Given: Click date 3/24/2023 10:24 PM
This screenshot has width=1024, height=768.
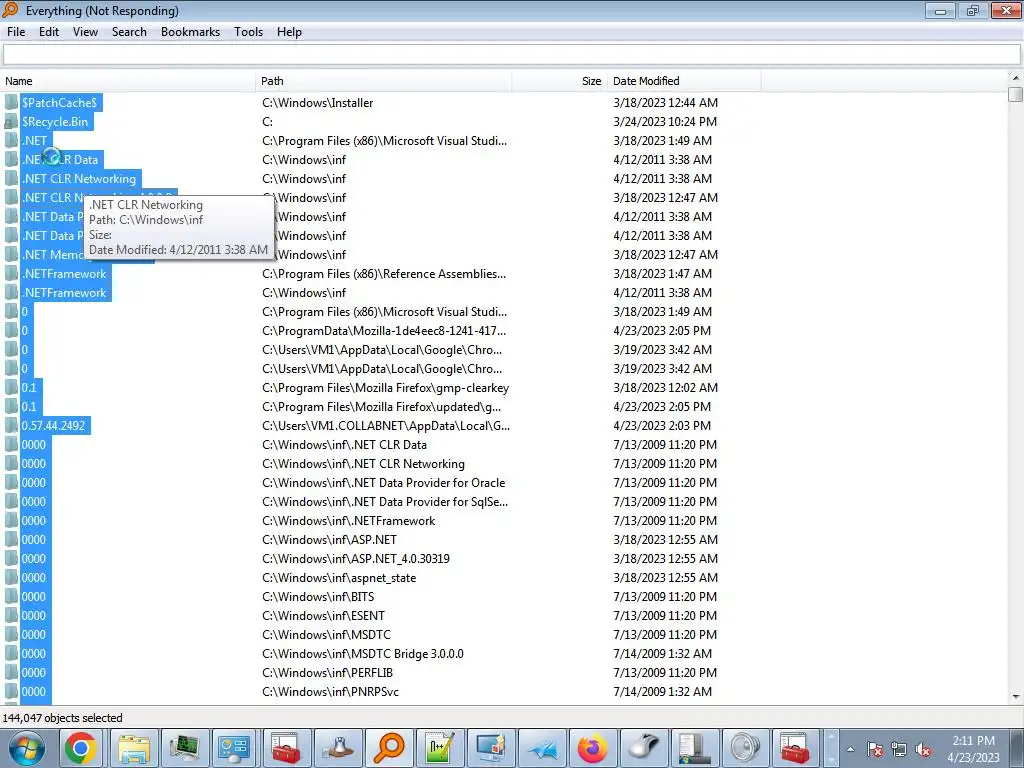Looking at the screenshot, I should click(x=665, y=121).
